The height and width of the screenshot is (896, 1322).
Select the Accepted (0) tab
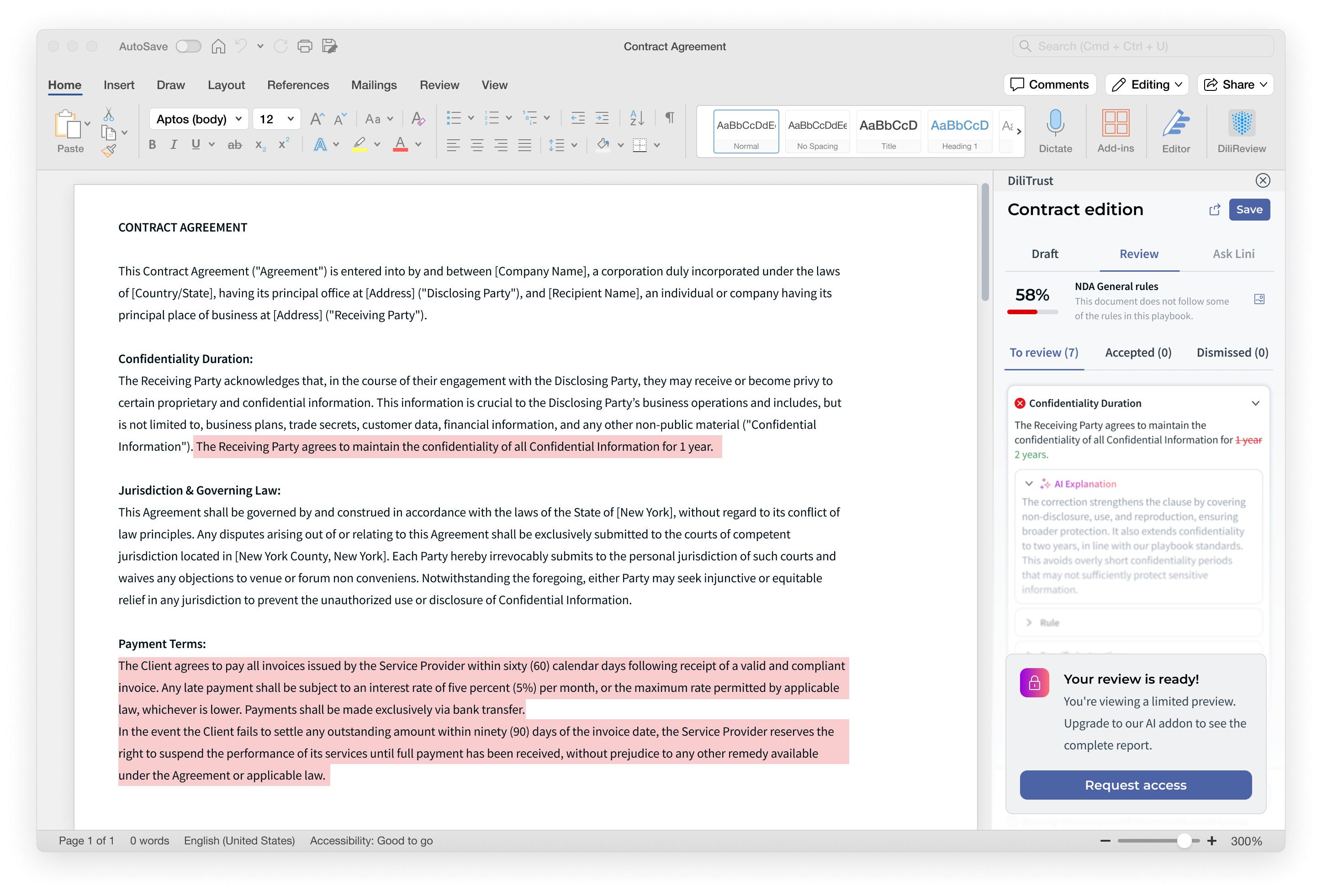tap(1138, 353)
